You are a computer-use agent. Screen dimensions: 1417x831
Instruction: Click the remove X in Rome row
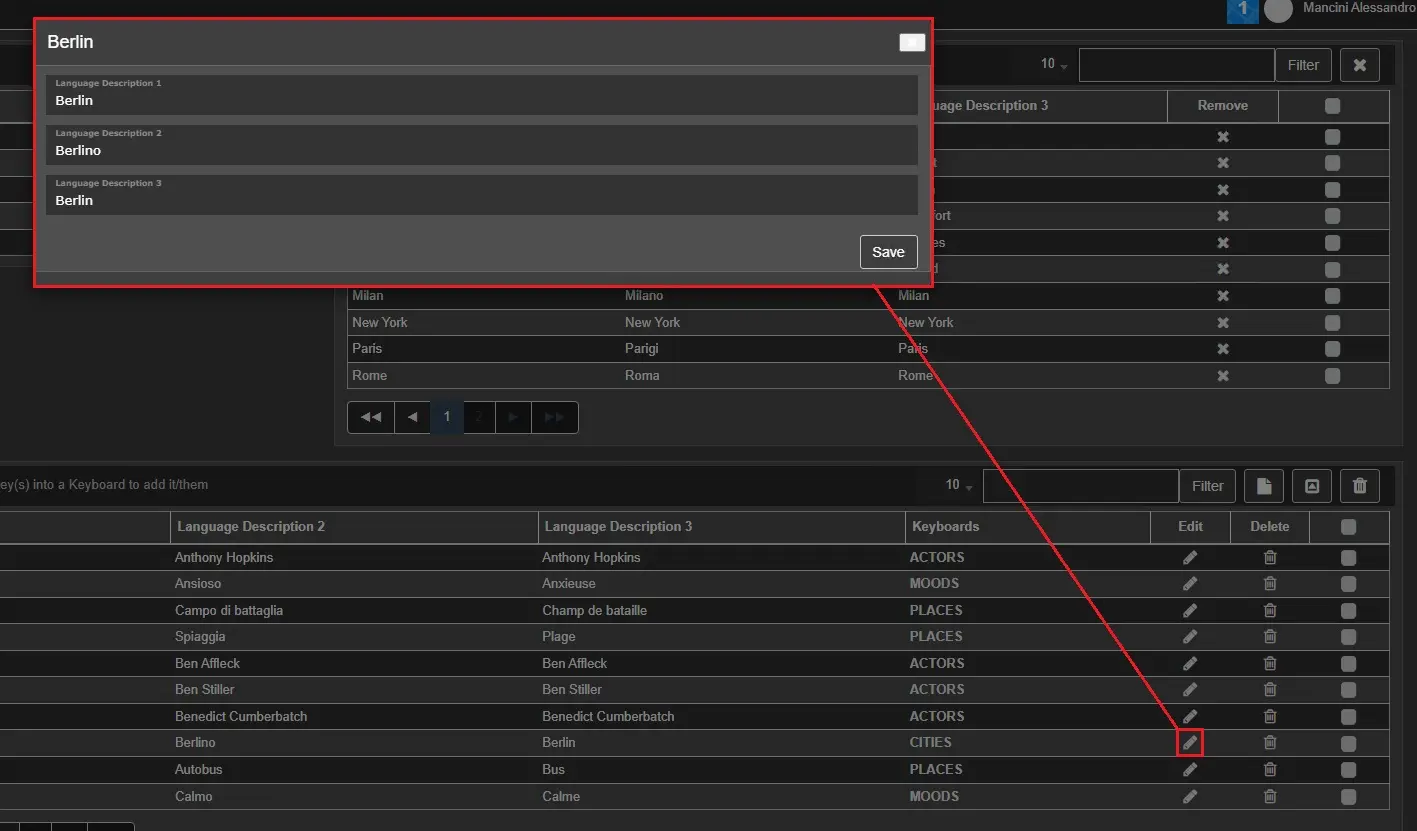point(1222,376)
